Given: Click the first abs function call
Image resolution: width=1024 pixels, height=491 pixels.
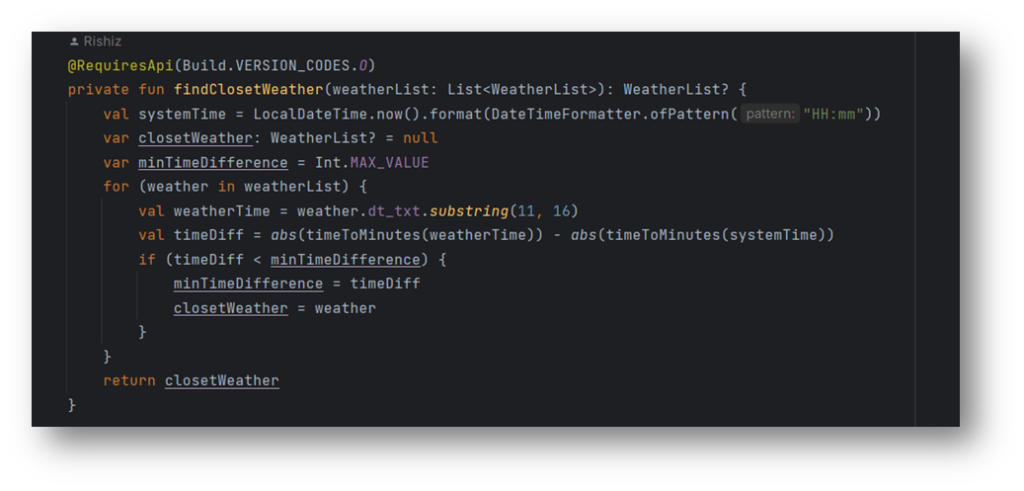Looking at the screenshot, I should point(283,235).
